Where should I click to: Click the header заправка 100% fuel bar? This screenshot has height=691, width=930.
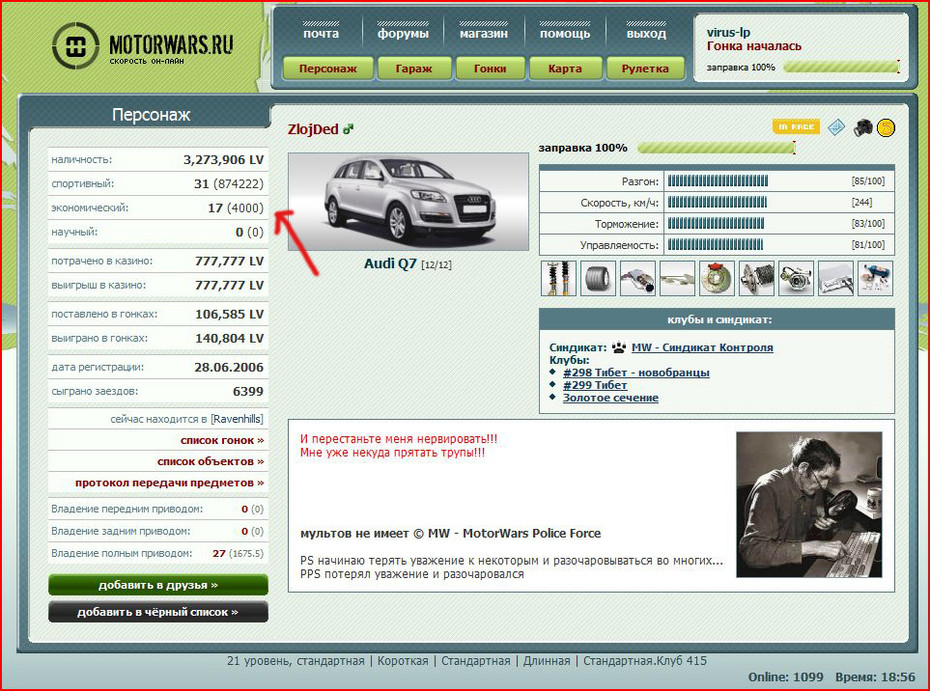841,67
